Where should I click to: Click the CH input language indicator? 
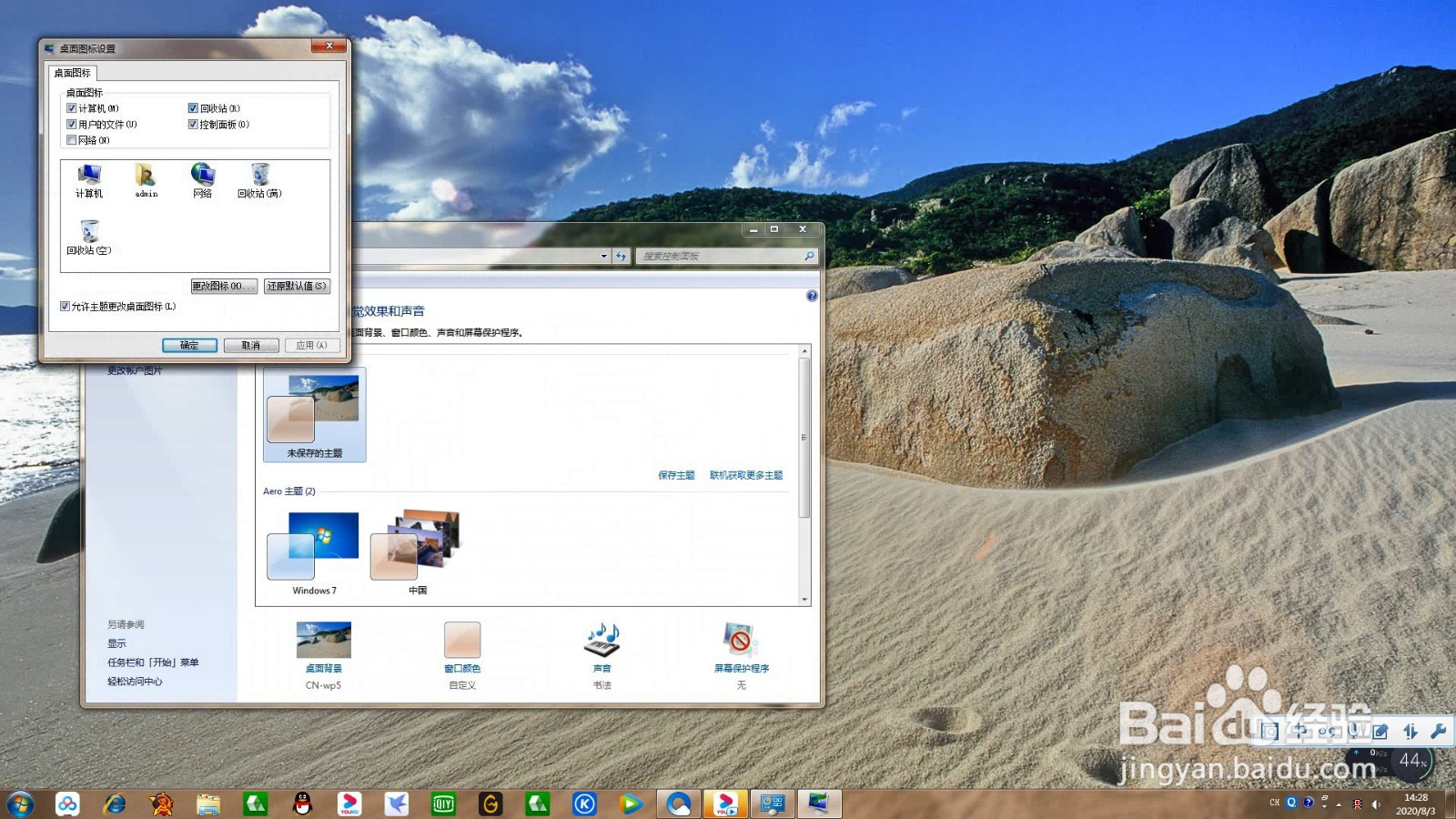click(x=1274, y=803)
